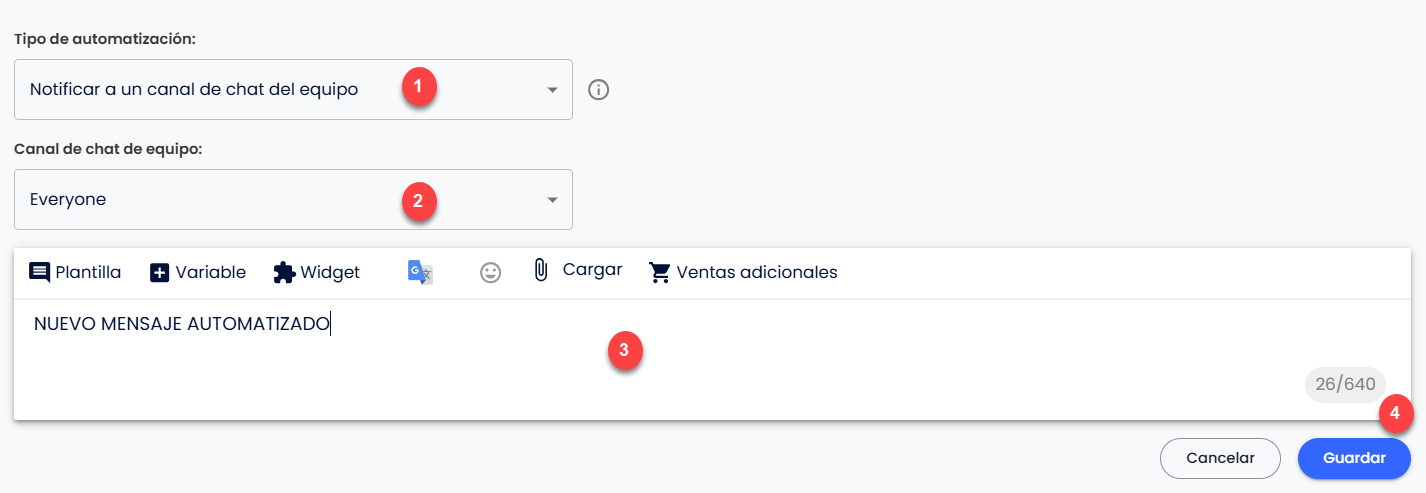The height and width of the screenshot is (493, 1426).
Task: Click the shopping cart upsell icon
Action: click(x=660, y=272)
